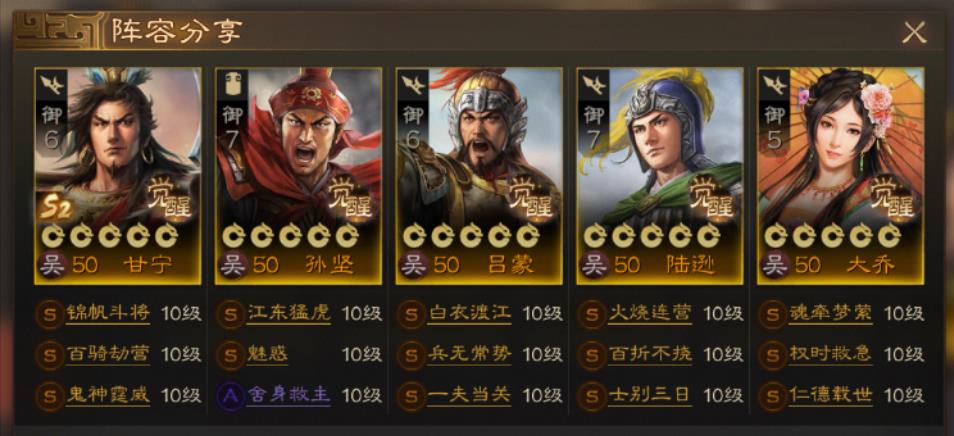This screenshot has width=954, height=436.
Task: View the 火烧连营 skill details
Action: tap(650, 314)
